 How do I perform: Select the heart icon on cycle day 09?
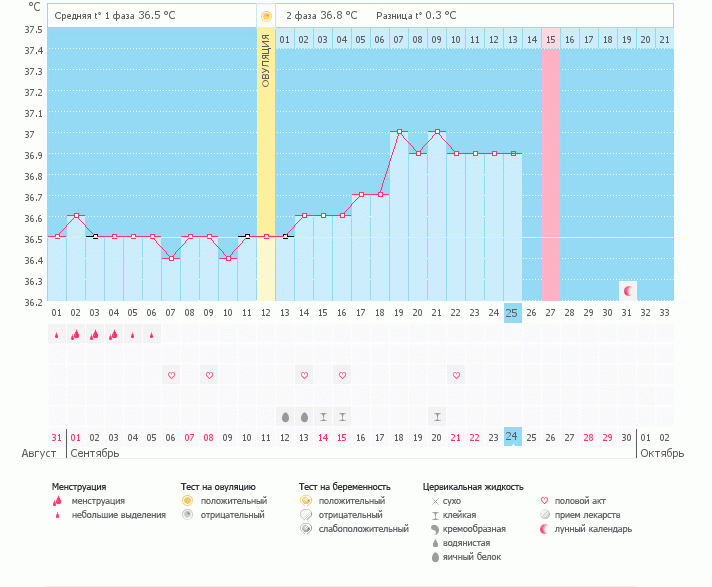tap(209, 375)
